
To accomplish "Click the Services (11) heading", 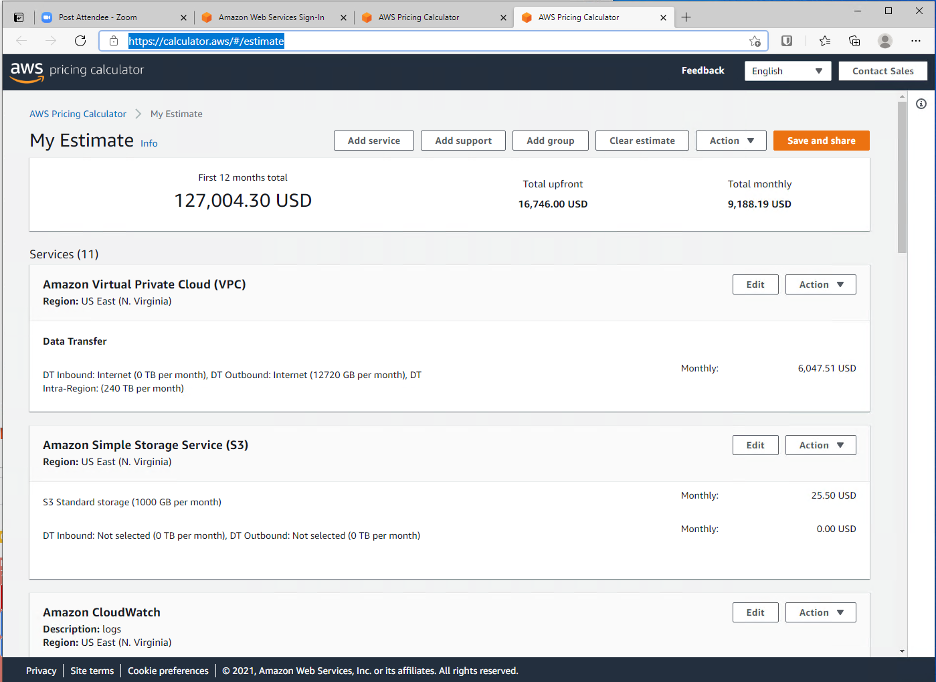I will tap(64, 254).
